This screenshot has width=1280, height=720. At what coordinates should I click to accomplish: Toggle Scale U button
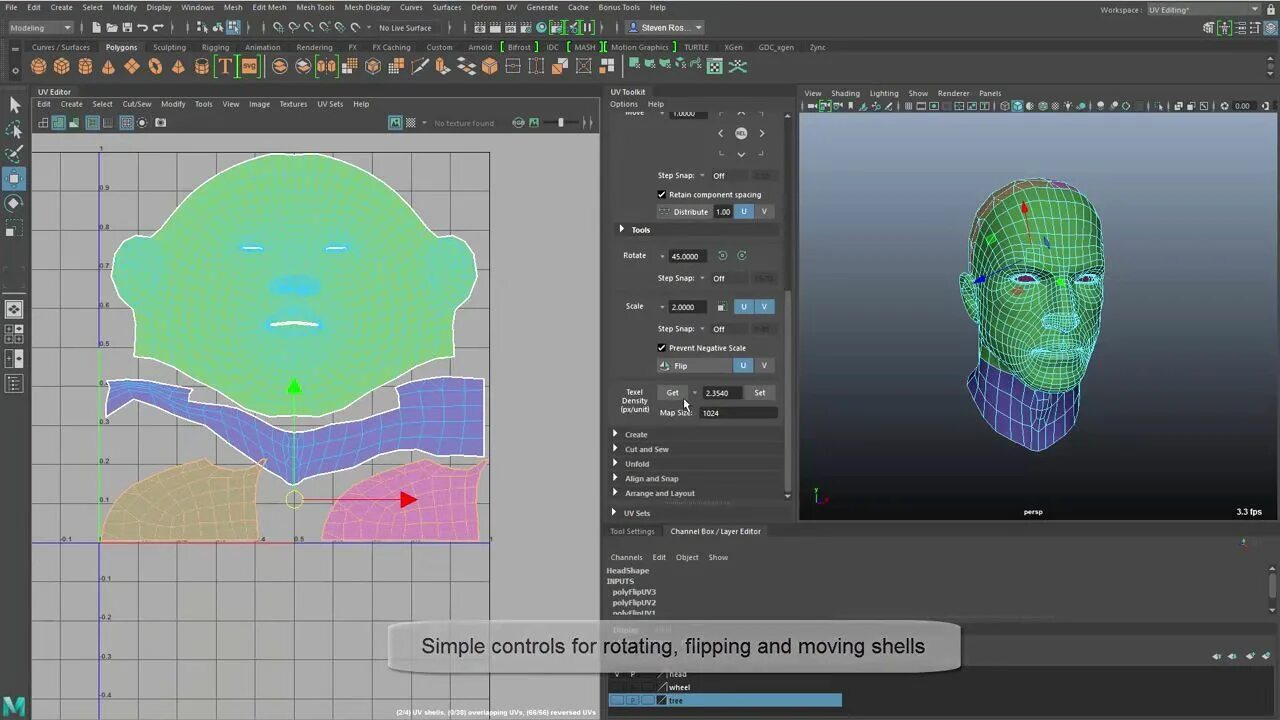pos(744,307)
